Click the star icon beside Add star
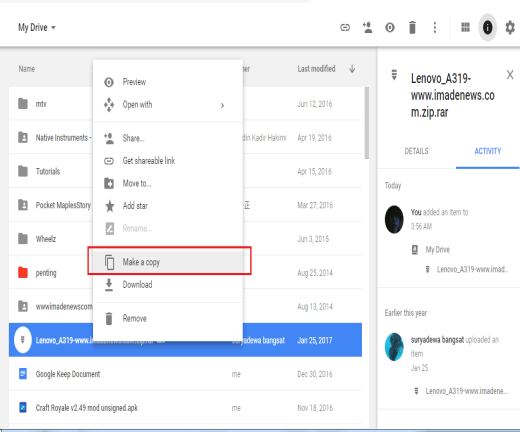520x432 pixels. [110, 206]
